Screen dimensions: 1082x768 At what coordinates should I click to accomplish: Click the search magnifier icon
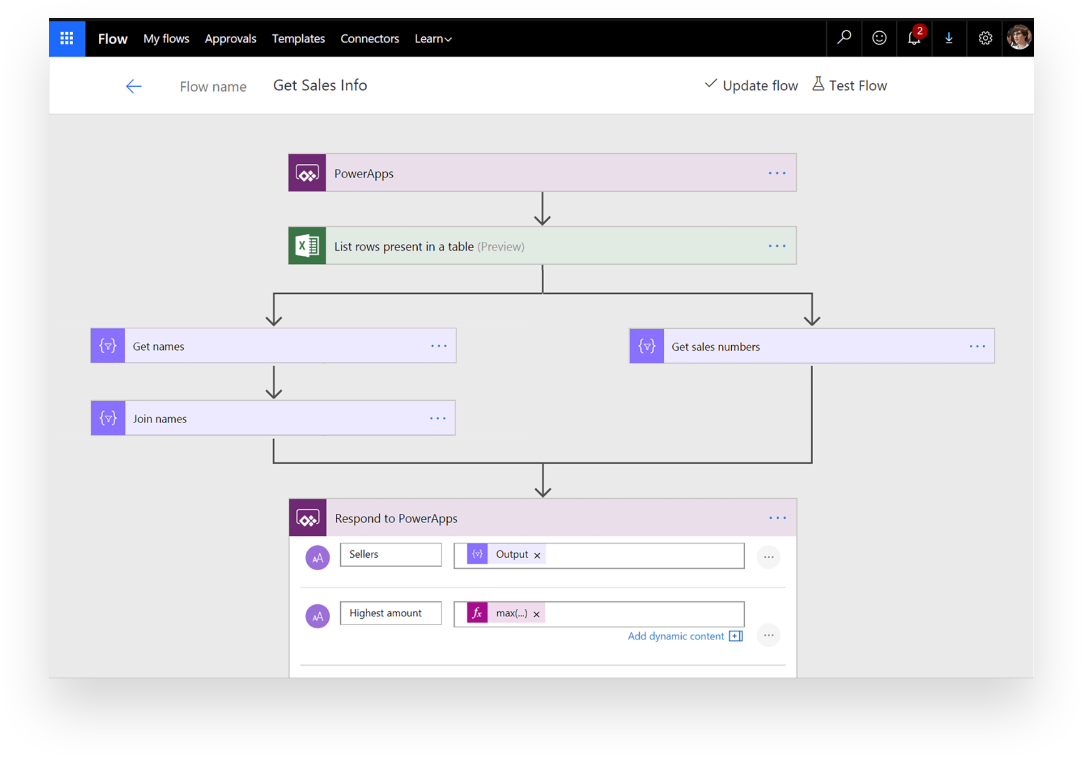[x=844, y=38]
